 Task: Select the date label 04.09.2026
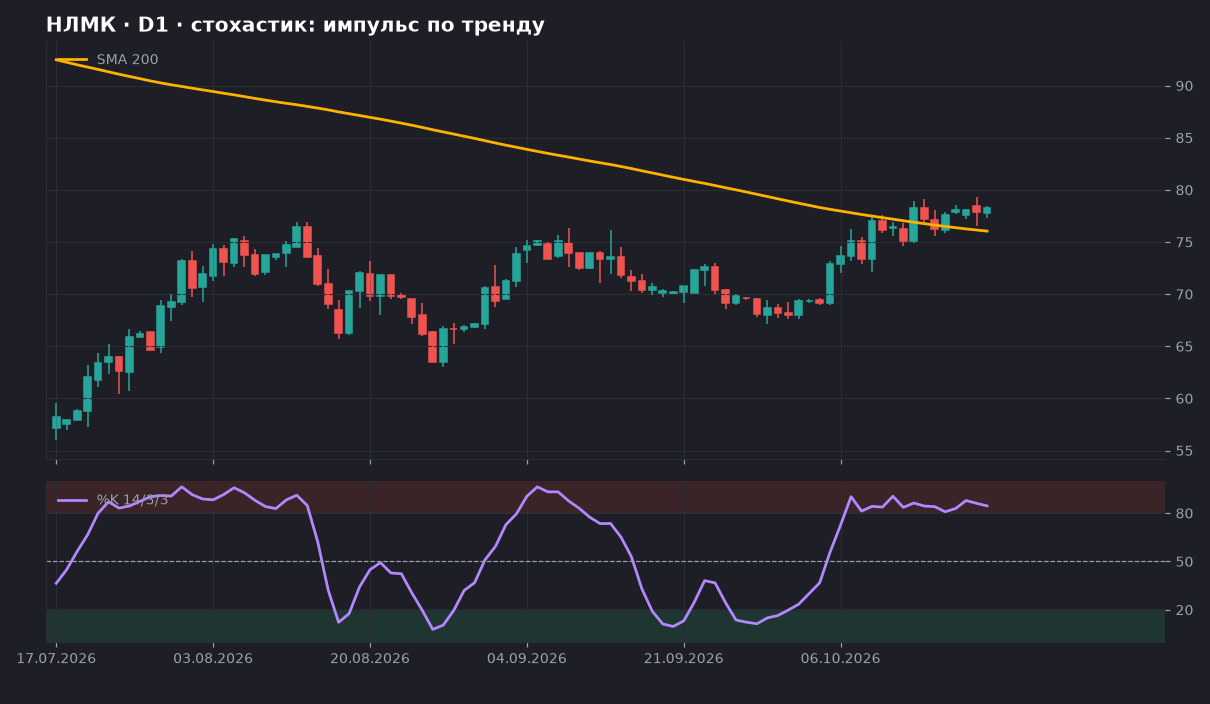527,658
